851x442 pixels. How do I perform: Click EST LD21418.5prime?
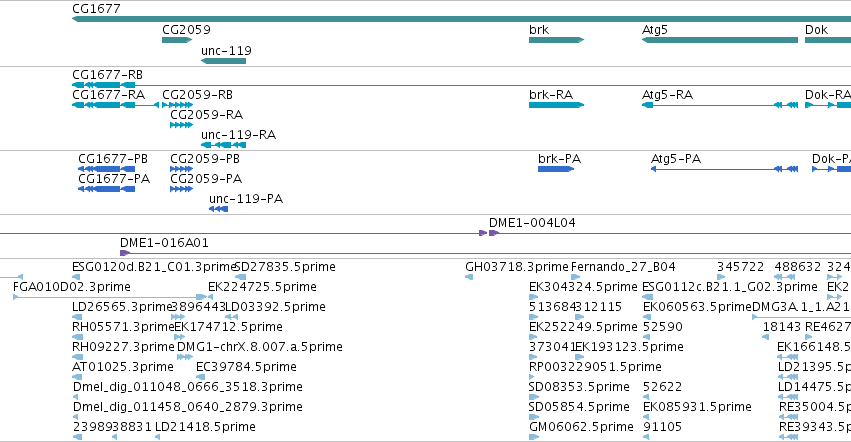[205, 428]
